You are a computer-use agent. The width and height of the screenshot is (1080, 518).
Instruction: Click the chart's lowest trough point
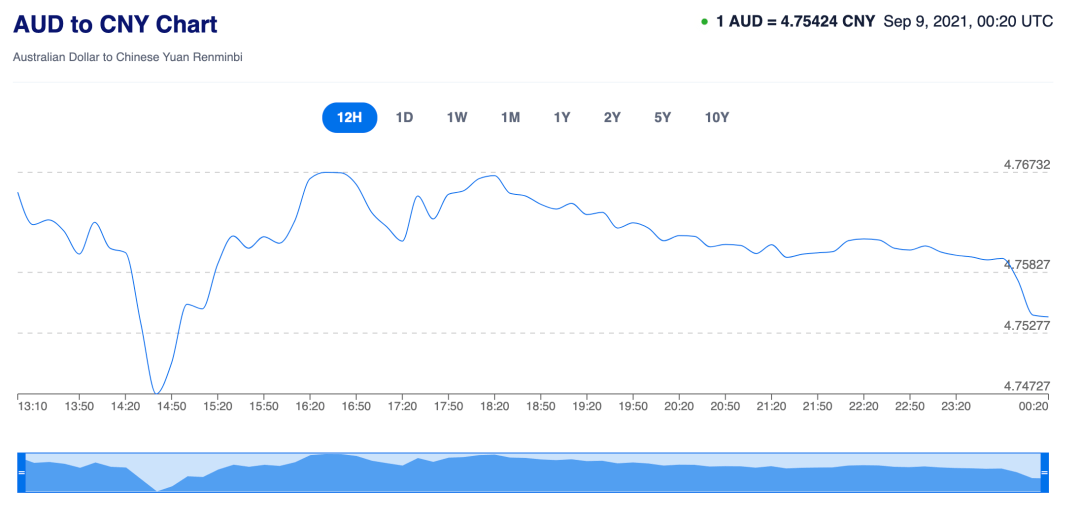pos(156,393)
